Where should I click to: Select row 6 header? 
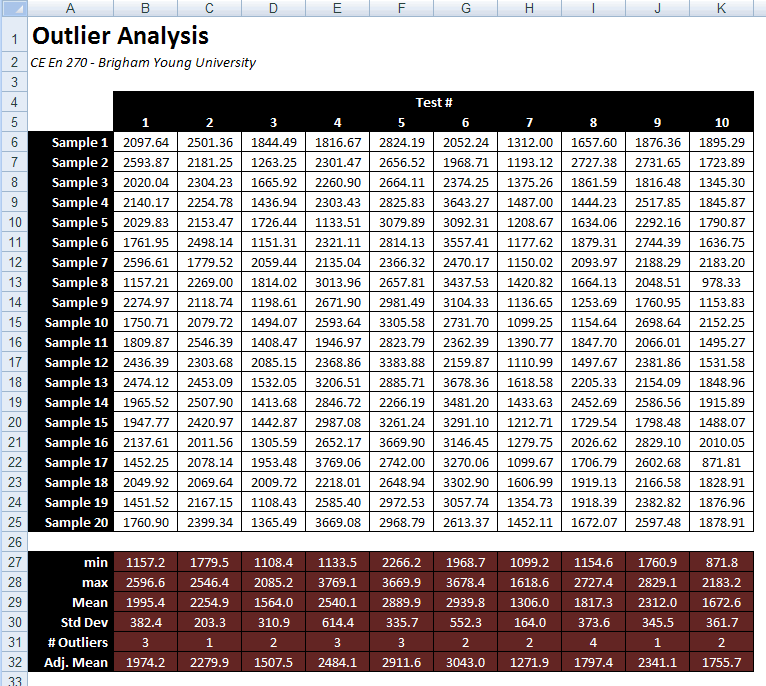tap(14, 142)
